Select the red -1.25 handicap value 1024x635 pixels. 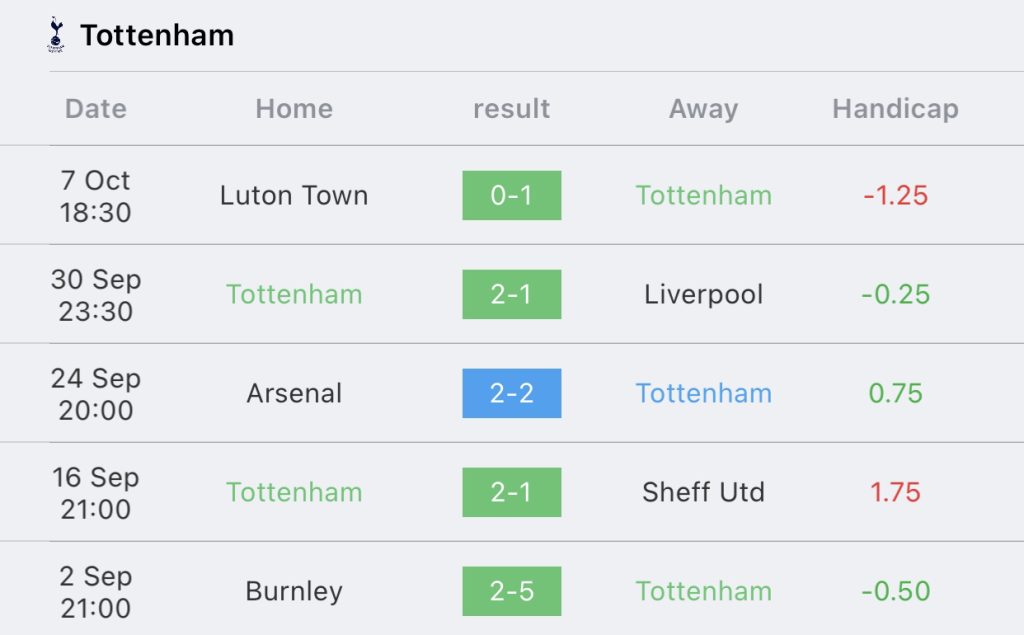pos(895,195)
